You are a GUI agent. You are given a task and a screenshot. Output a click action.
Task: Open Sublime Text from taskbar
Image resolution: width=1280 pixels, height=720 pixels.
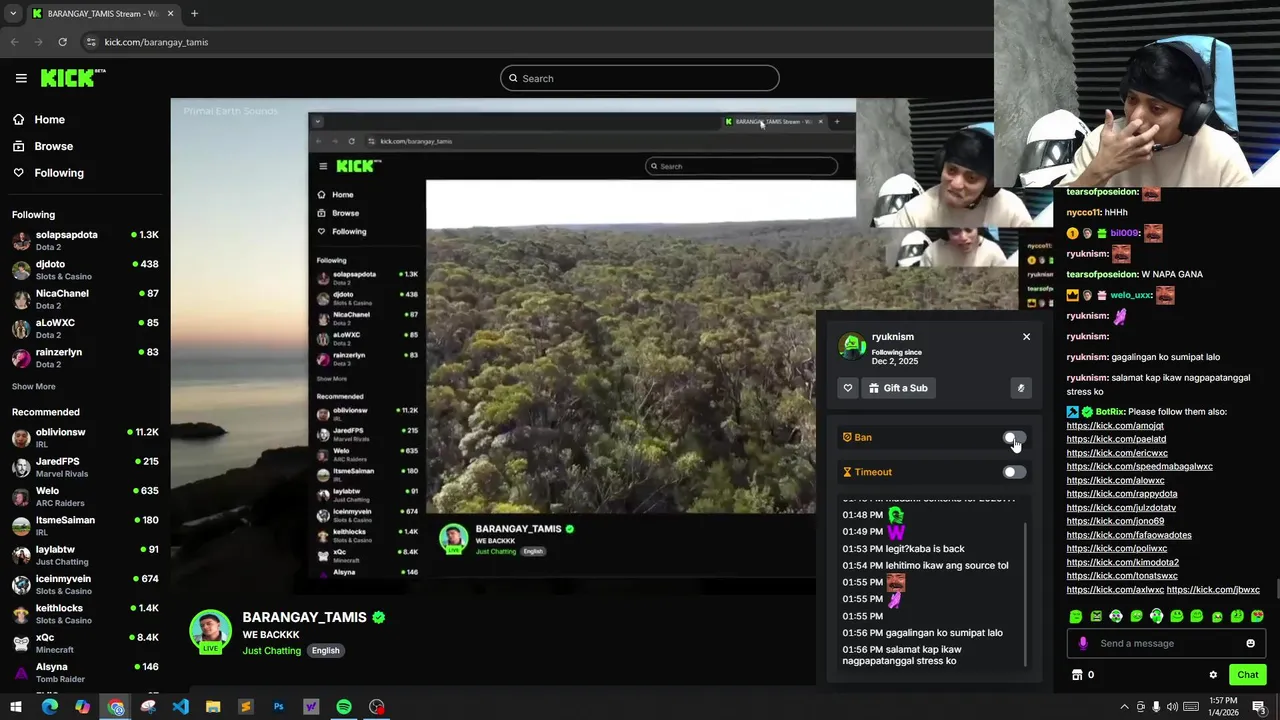coord(245,707)
